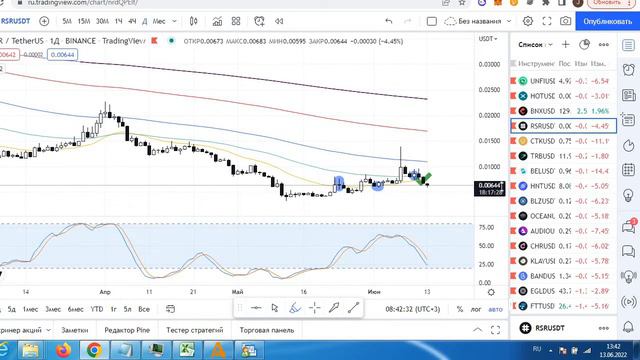Open the indicators menu icon
The width and height of the screenshot is (640, 360).
(x=217, y=21)
